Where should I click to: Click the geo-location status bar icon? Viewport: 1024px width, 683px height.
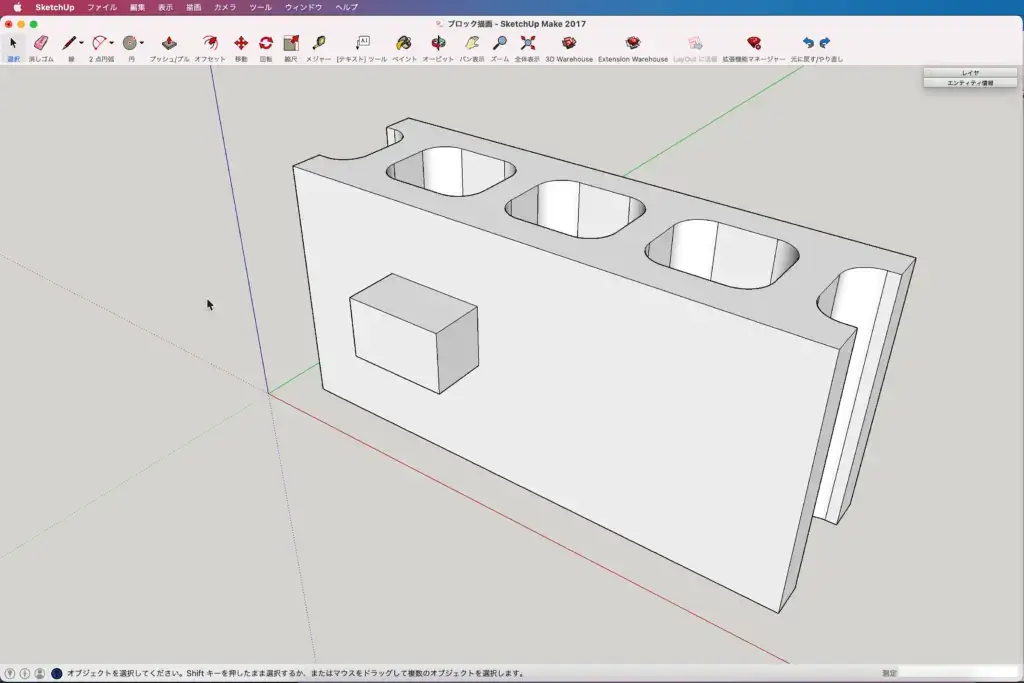click(10, 673)
